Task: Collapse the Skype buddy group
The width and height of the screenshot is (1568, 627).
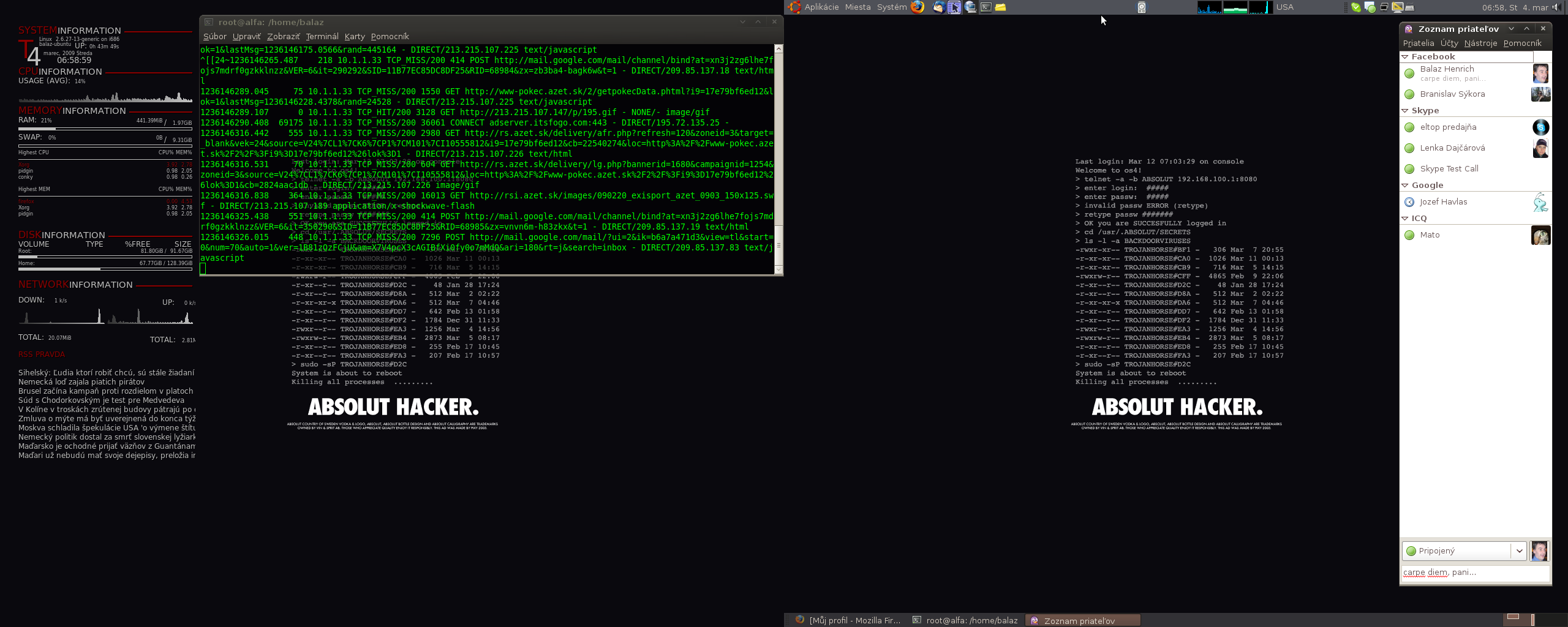Action: [x=1405, y=111]
